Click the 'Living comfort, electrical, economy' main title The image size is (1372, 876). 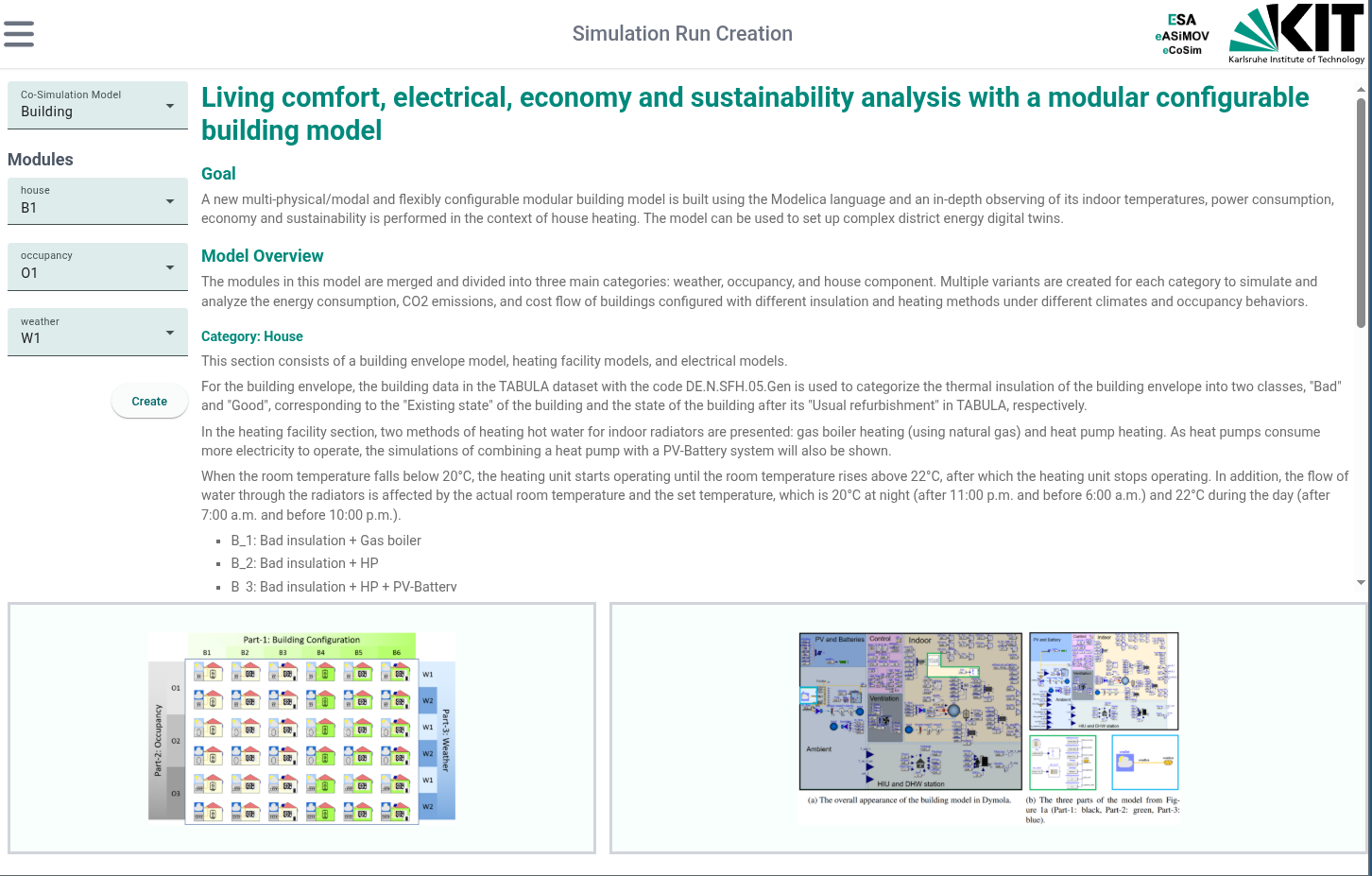pos(755,113)
